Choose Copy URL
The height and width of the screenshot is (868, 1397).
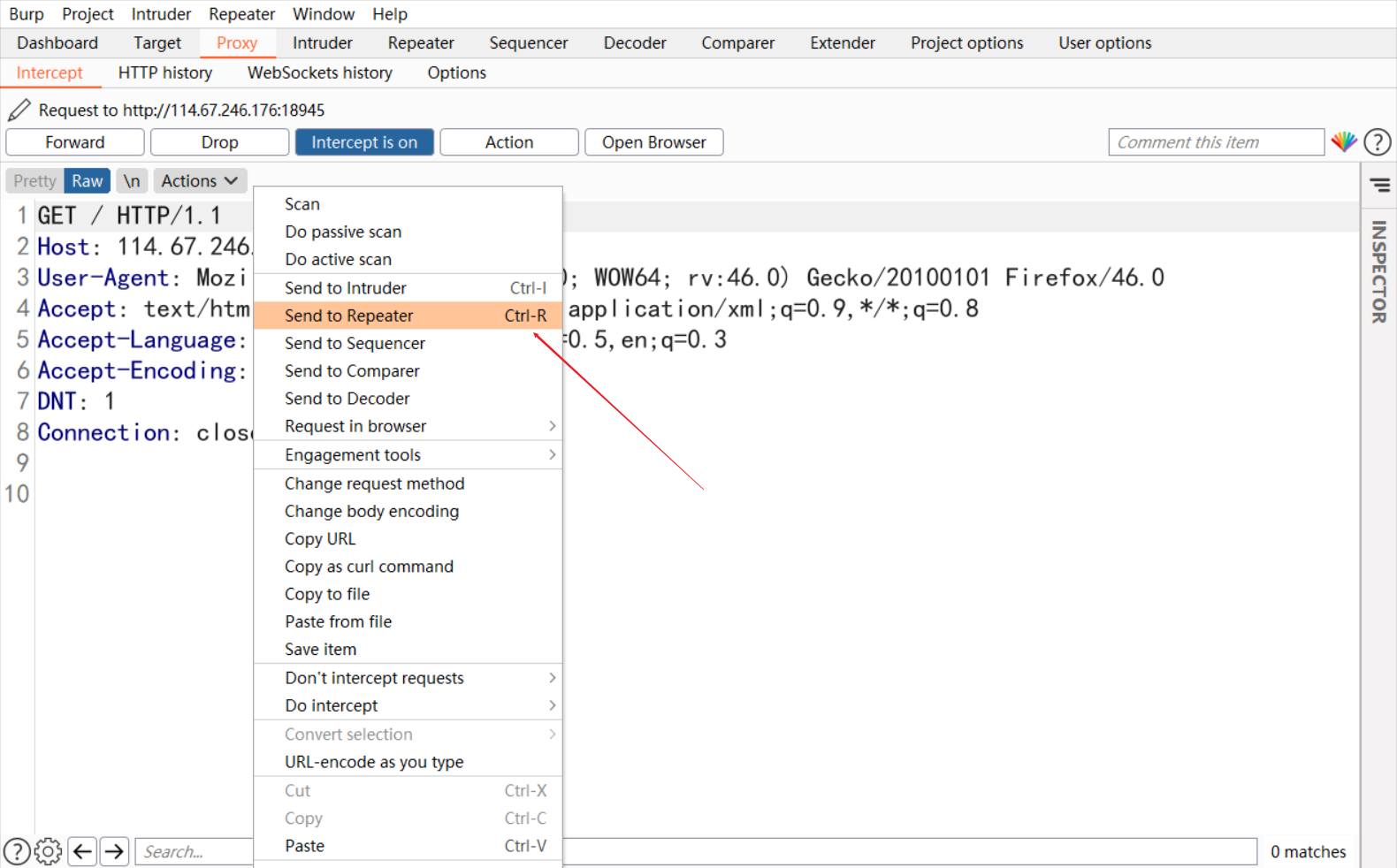[x=408, y=539]
